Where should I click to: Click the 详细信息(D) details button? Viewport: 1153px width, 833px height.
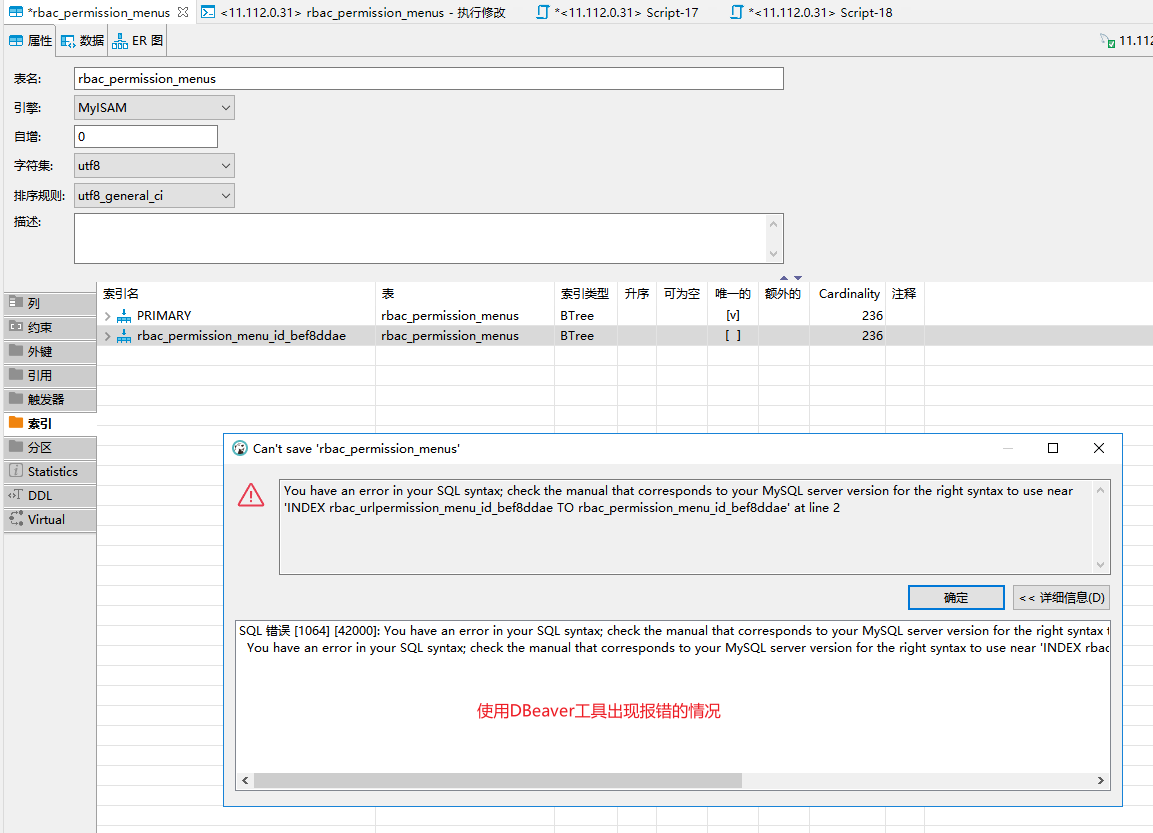1060,597
